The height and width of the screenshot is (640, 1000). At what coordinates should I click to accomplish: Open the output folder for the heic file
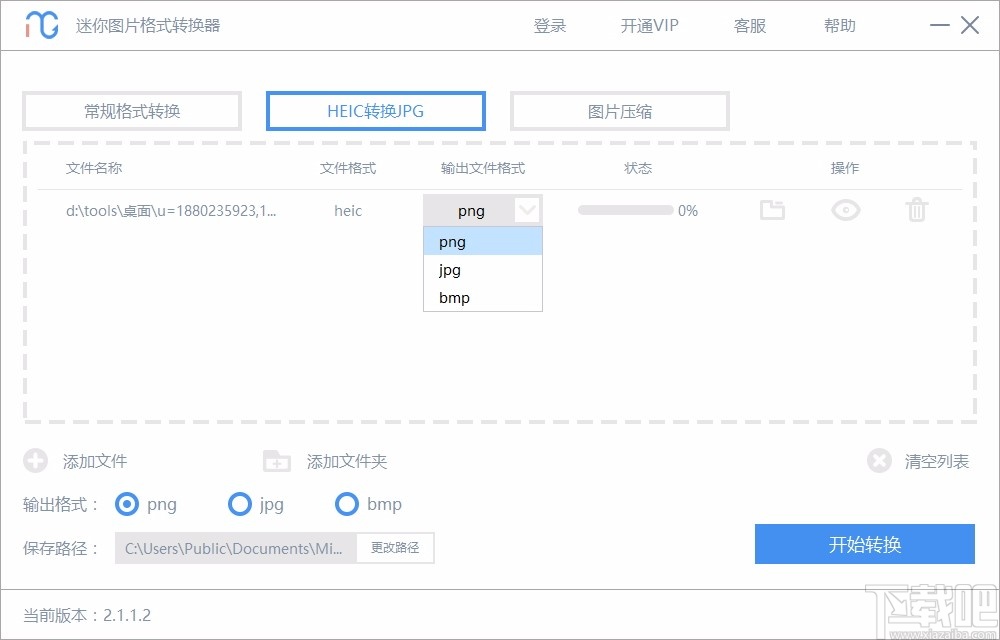(x=772, y=210)
